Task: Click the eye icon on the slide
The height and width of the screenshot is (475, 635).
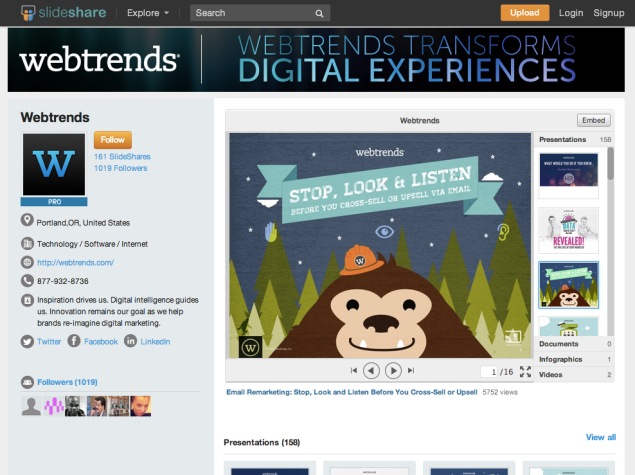Action: (x=384, y=232)
